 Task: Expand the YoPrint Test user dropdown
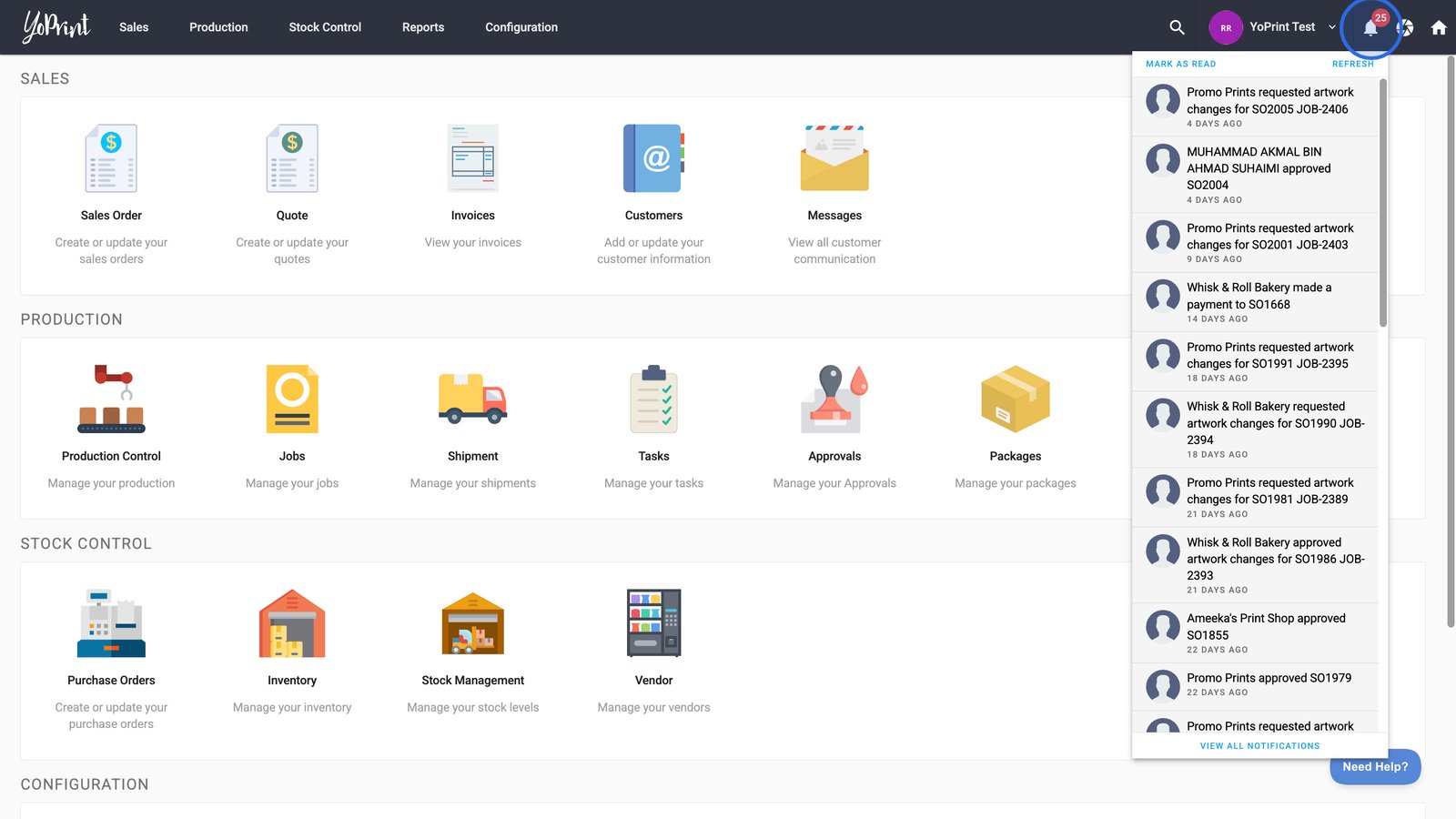1332,27
